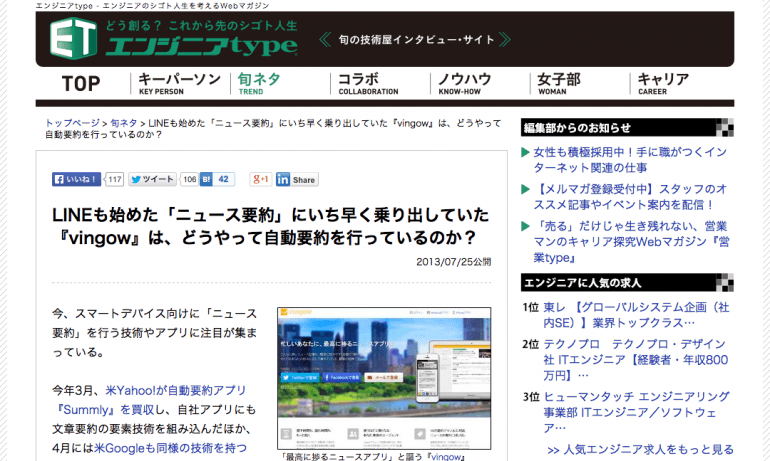Image resolution: width=770 pixels, height=461 pixels.
Task: Open the 1位 東レ job listing
Action: click(636, 315)
